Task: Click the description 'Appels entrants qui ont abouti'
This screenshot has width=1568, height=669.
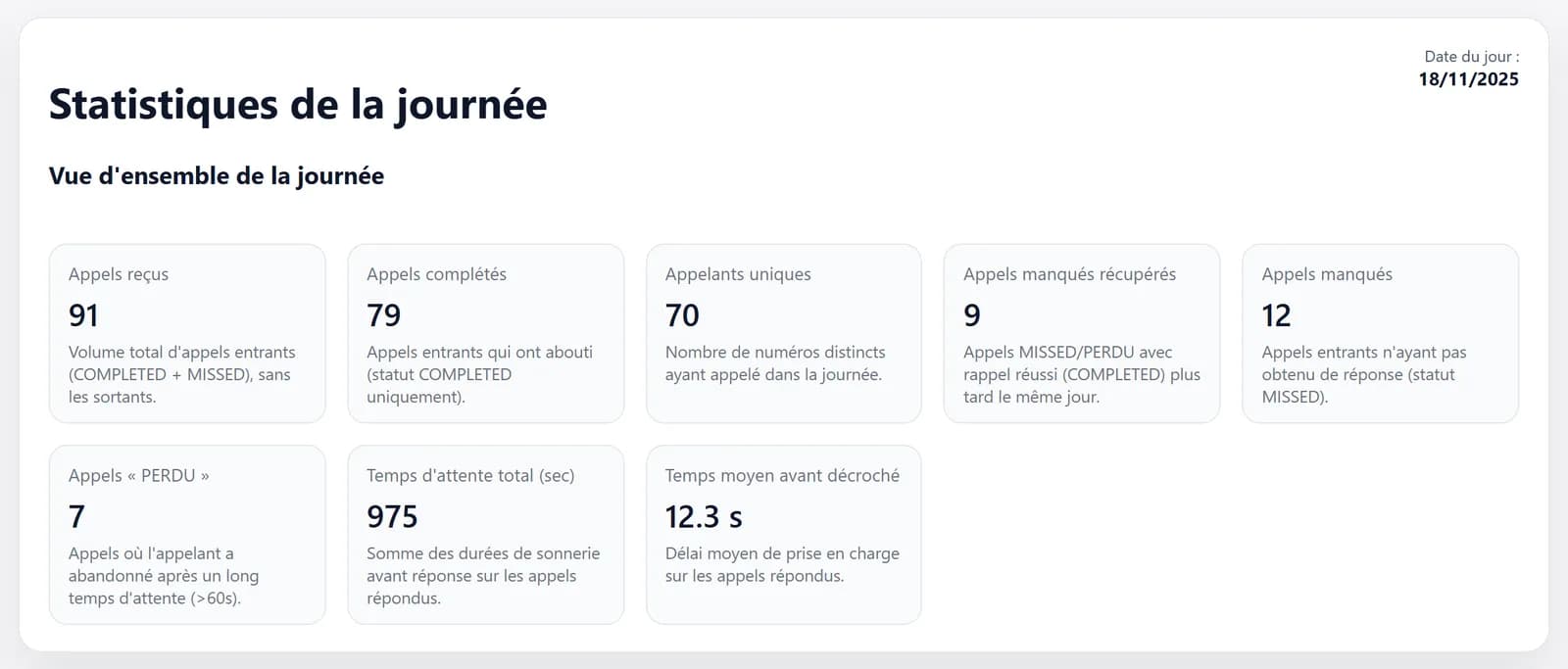Action: (x=480, y=374)
